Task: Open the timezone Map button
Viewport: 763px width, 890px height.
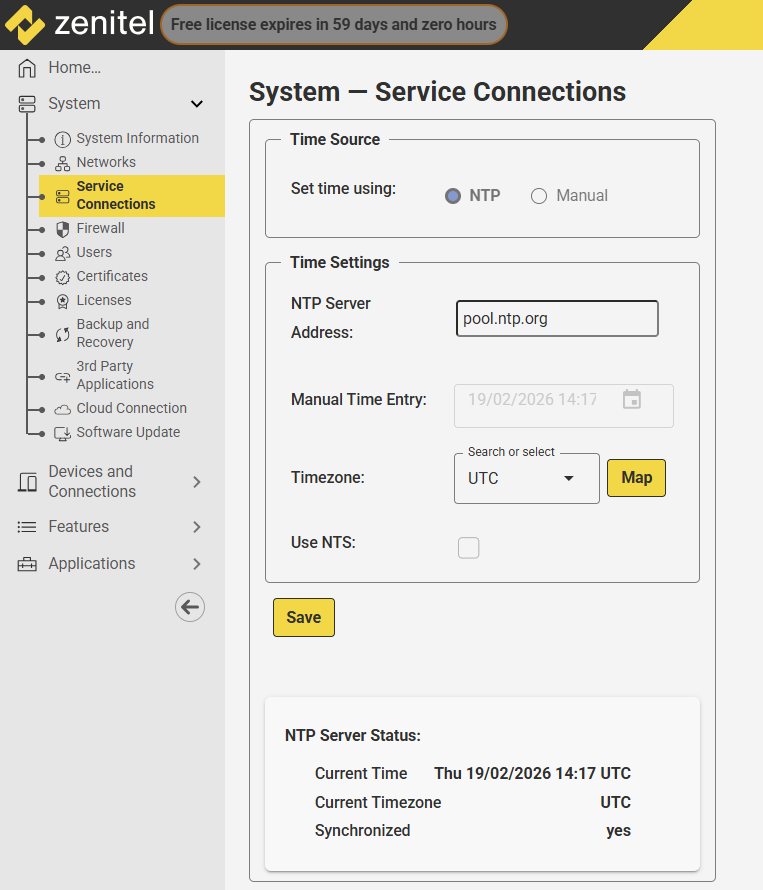Action: [636, 478]
